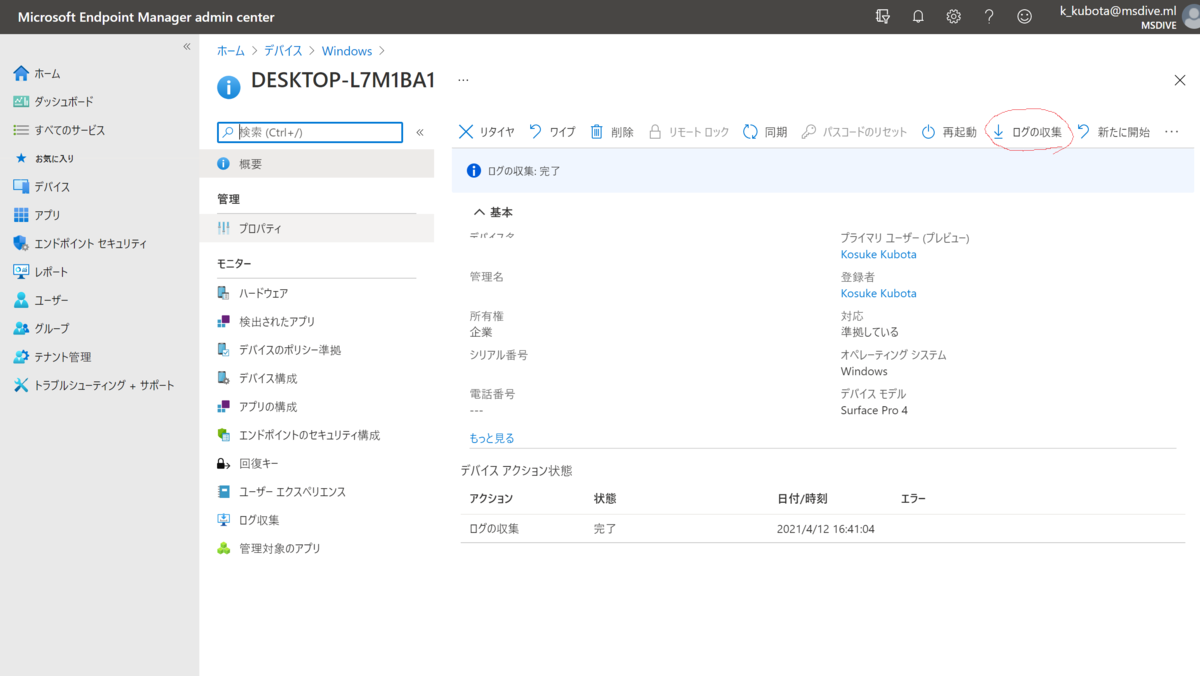The width and height of the screenshot is (1200, 676).
Task: Click the デバイス構成 icon
Action: (224, 379)
